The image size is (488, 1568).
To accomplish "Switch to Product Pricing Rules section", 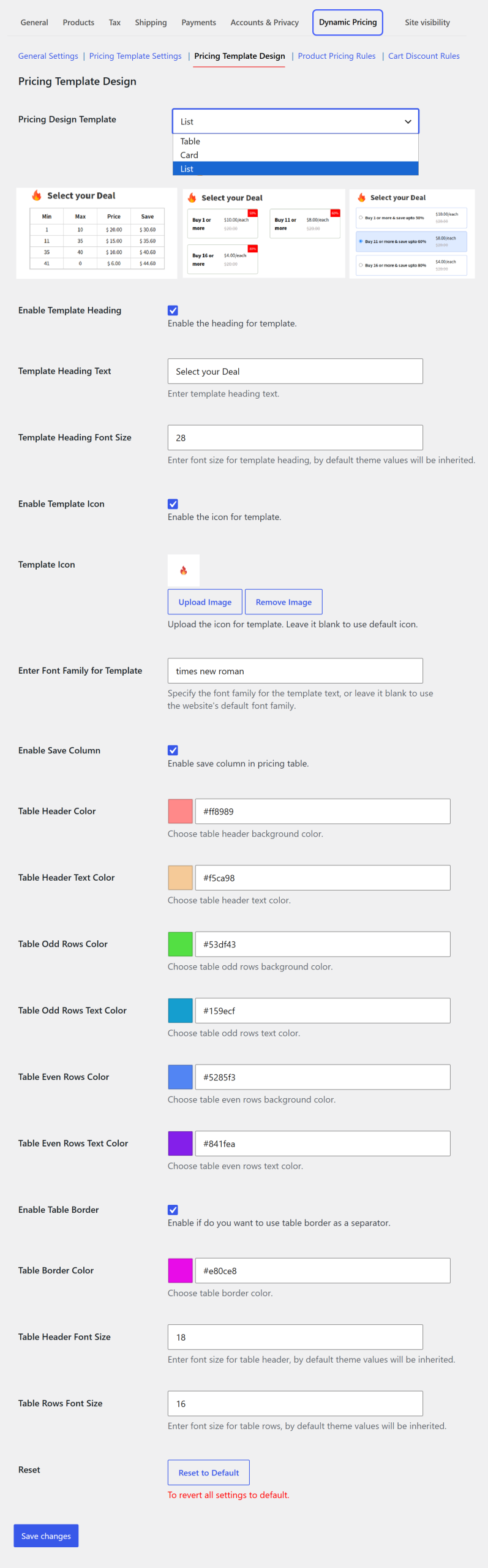I will pyautogui.click(x=337, y=56).
